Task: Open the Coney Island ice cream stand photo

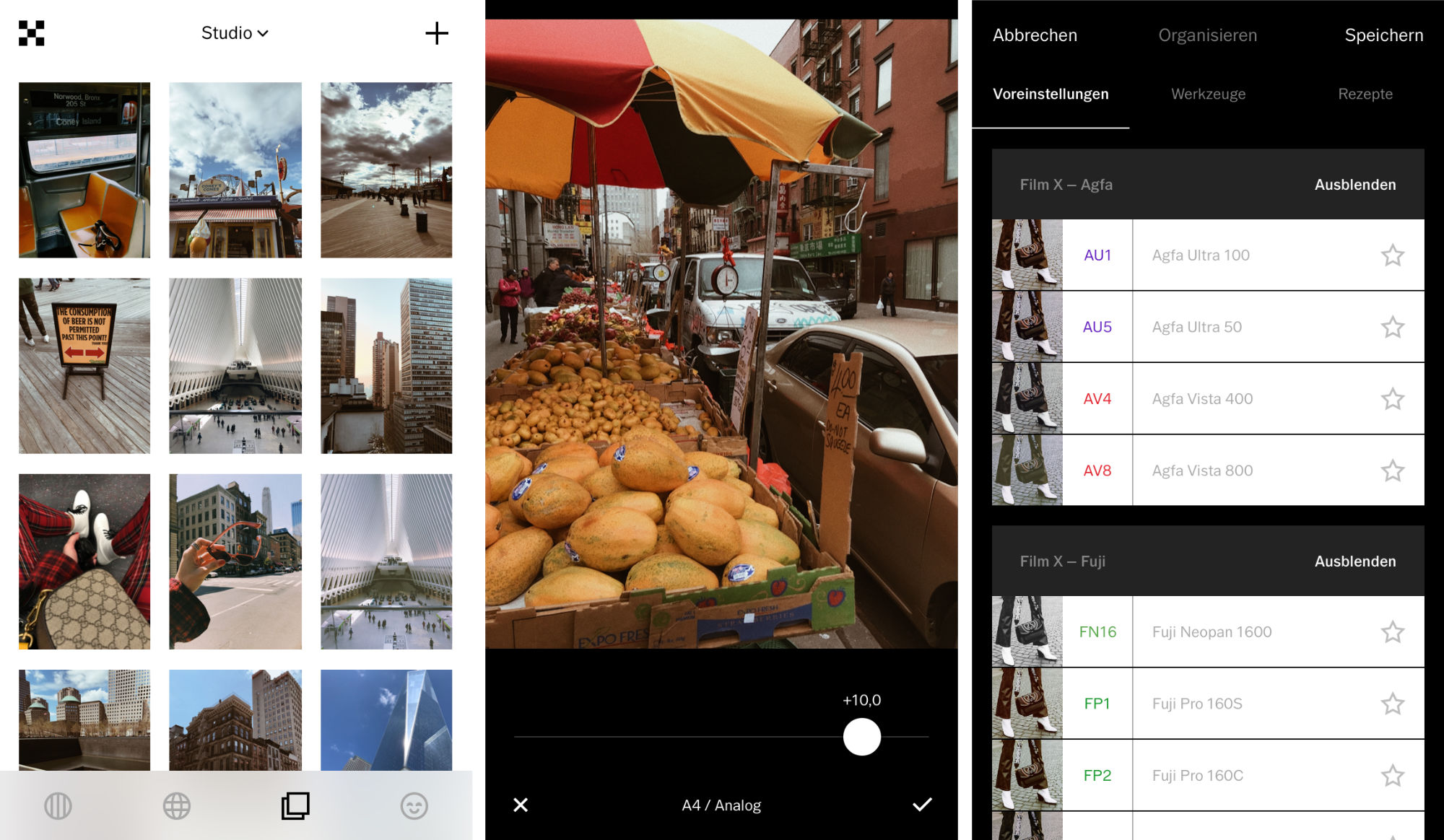Action: (235, 170)
